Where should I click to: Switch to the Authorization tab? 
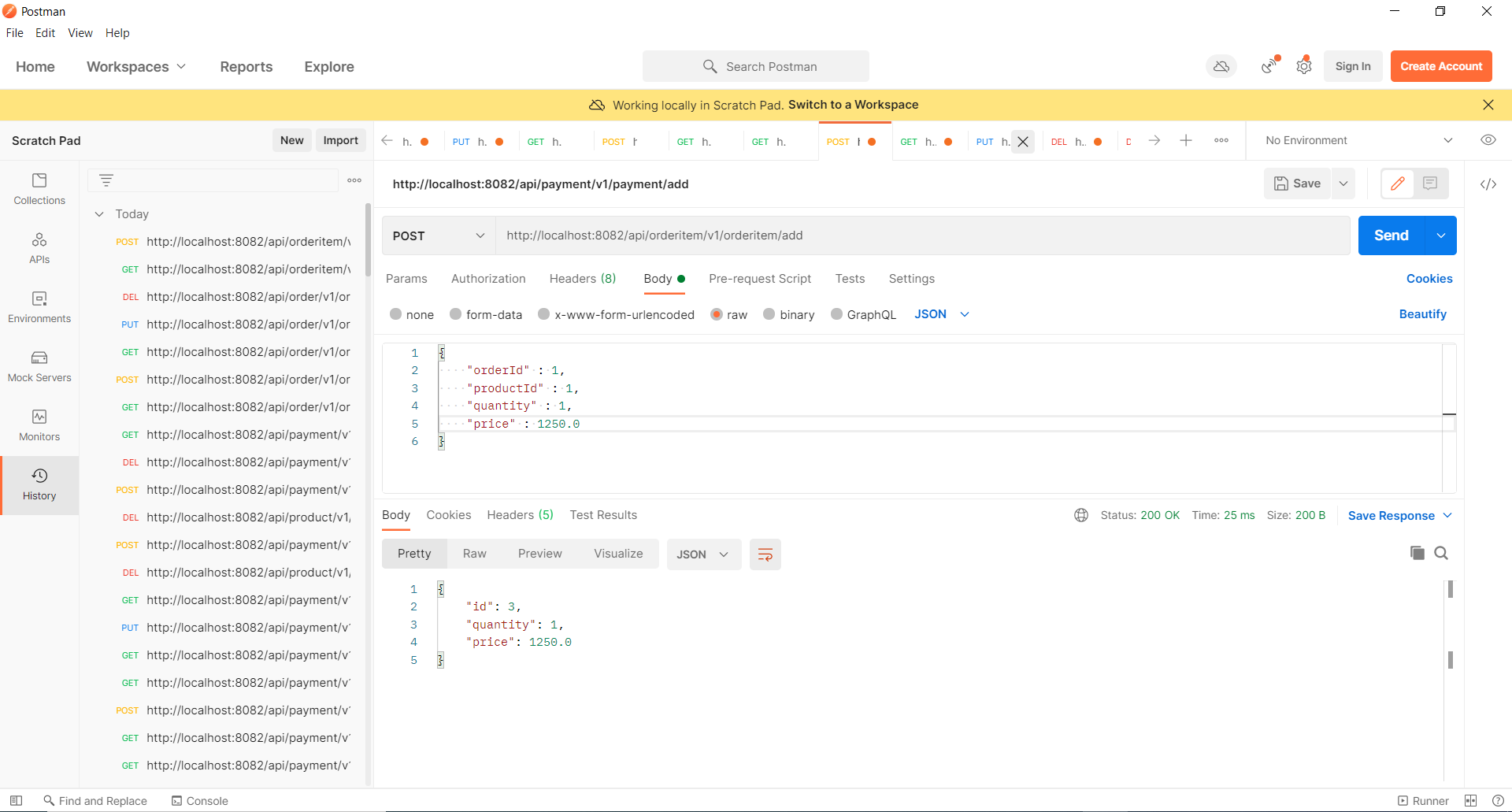pyautogui.click(x=488, y=279)
